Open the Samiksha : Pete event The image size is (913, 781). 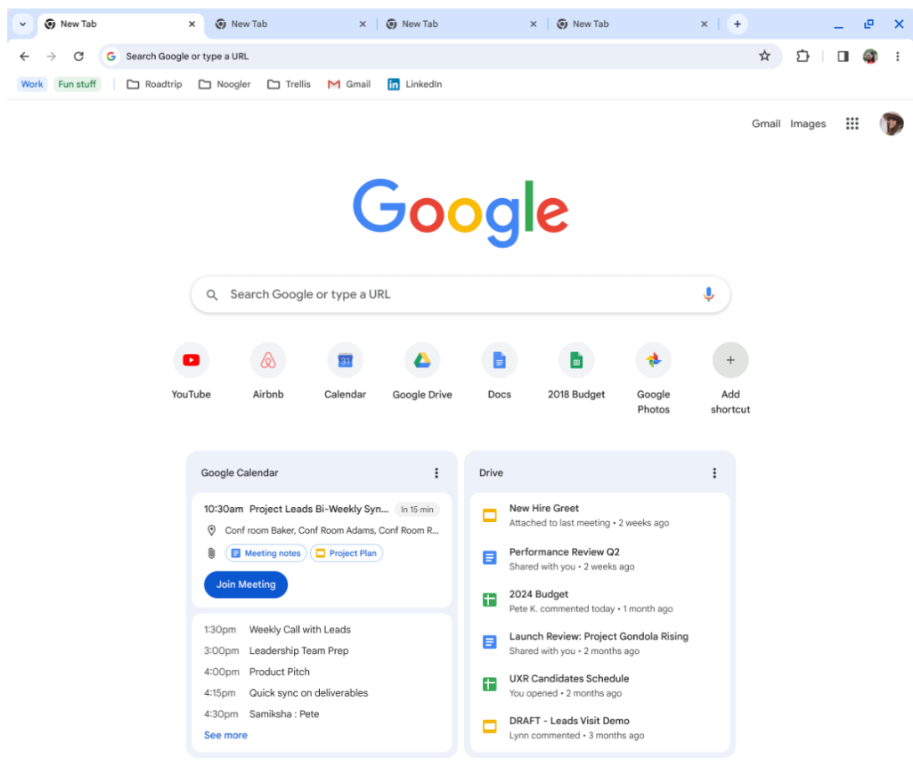[284, 714]
